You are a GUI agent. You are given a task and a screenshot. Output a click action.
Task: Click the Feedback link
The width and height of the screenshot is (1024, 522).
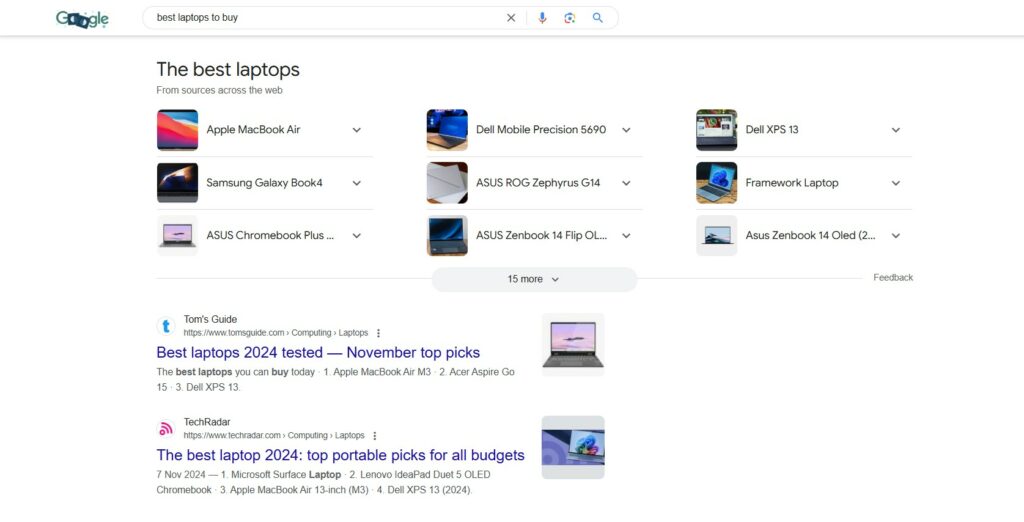pos(892,278)
